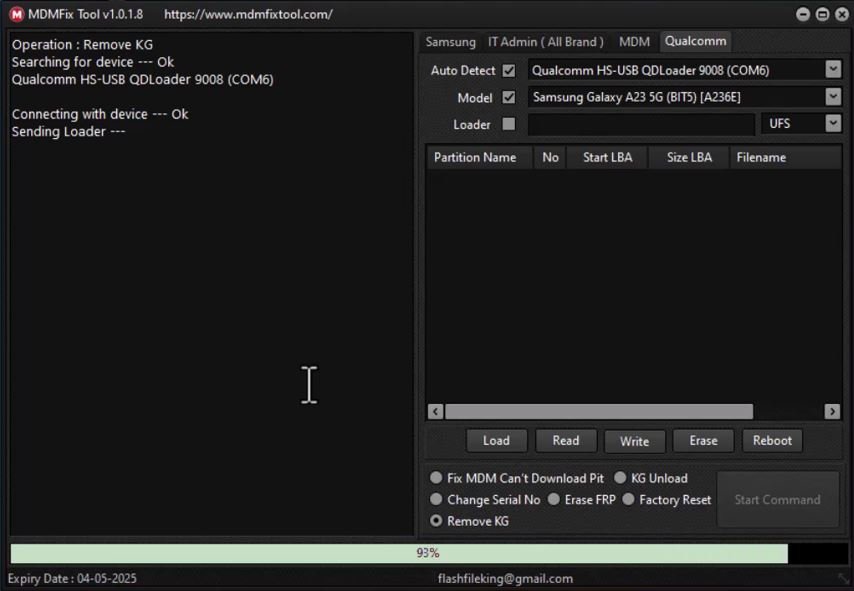Click the Reboot button
Screen dimensions: 854x591
point(772,441)
